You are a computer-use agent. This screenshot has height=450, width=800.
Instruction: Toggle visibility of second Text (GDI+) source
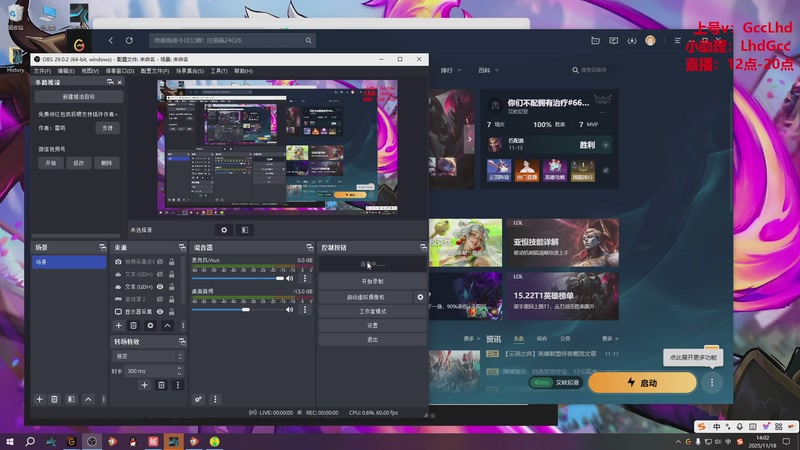[160, 287]
